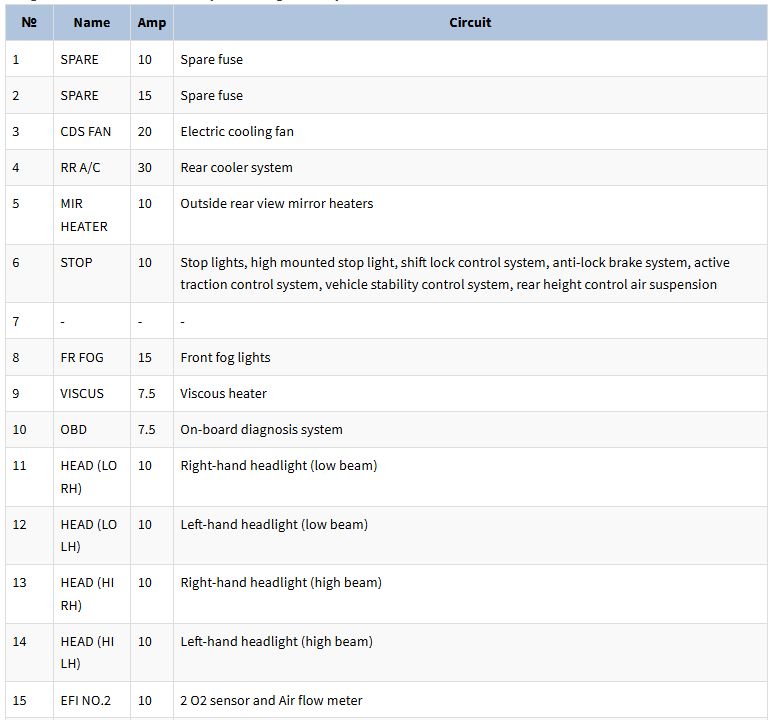Click "Viscous heater" circuit text

(224, 393)
